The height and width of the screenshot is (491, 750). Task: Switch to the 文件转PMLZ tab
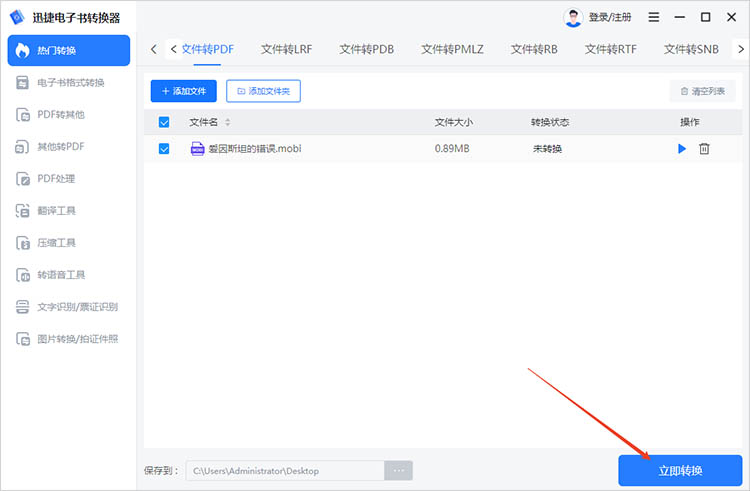coord(452,49)
